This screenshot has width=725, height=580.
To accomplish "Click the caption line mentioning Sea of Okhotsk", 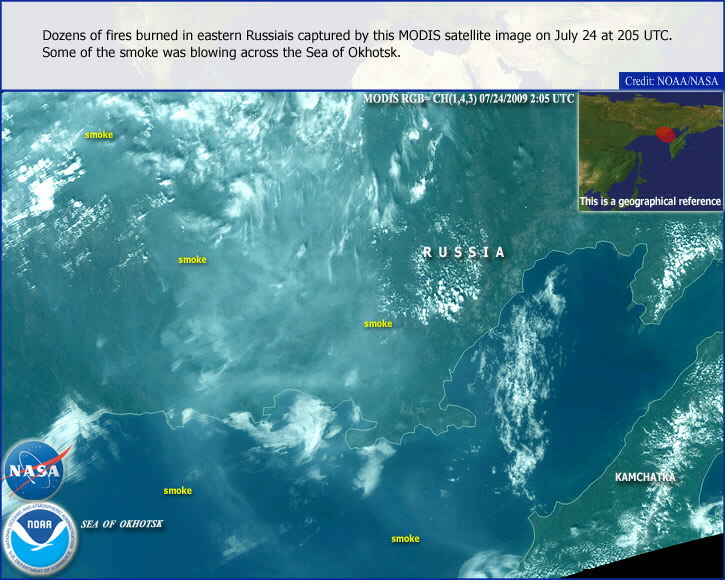I will [221, 52].
